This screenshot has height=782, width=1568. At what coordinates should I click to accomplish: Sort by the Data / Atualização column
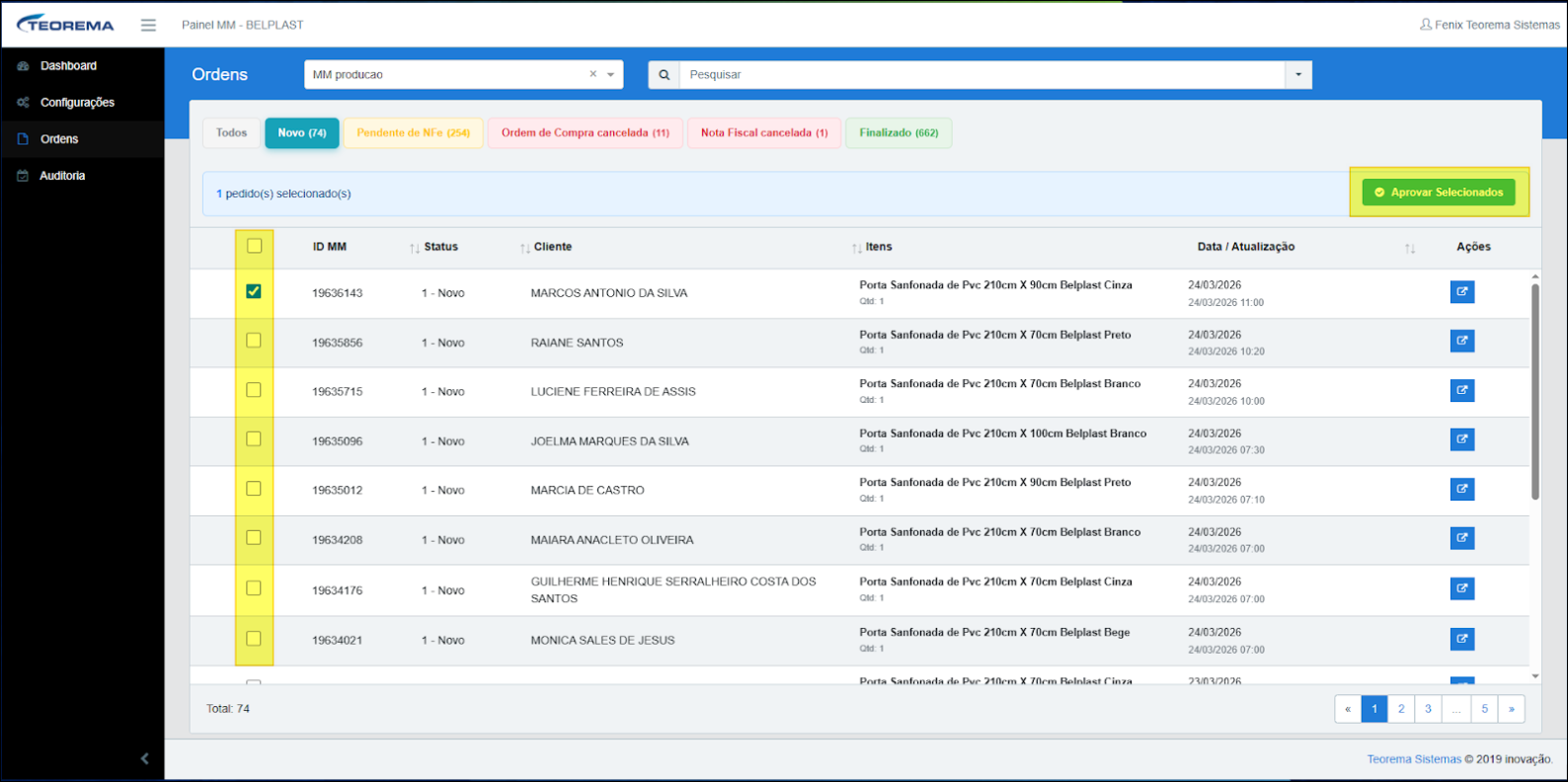[x=1409, y=248]
